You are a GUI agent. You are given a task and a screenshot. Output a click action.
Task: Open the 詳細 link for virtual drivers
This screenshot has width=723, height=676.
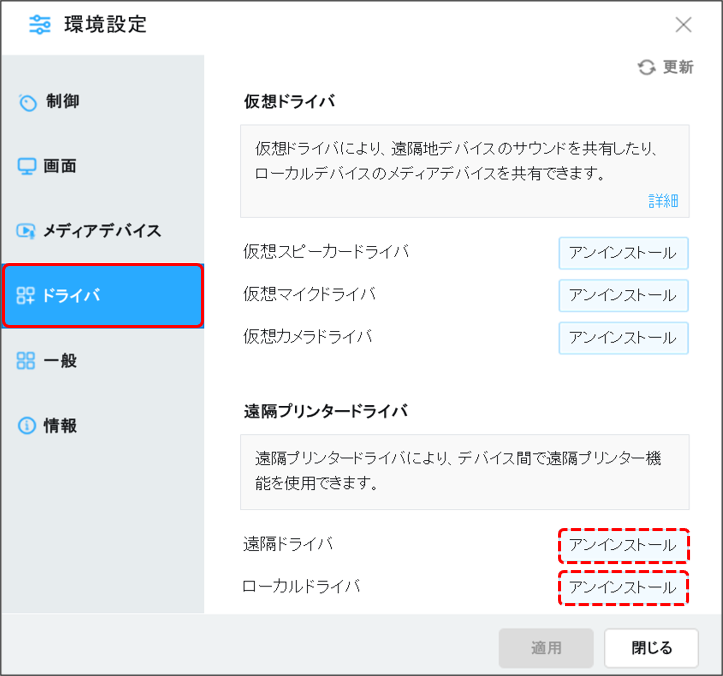(x=663, y=201)
